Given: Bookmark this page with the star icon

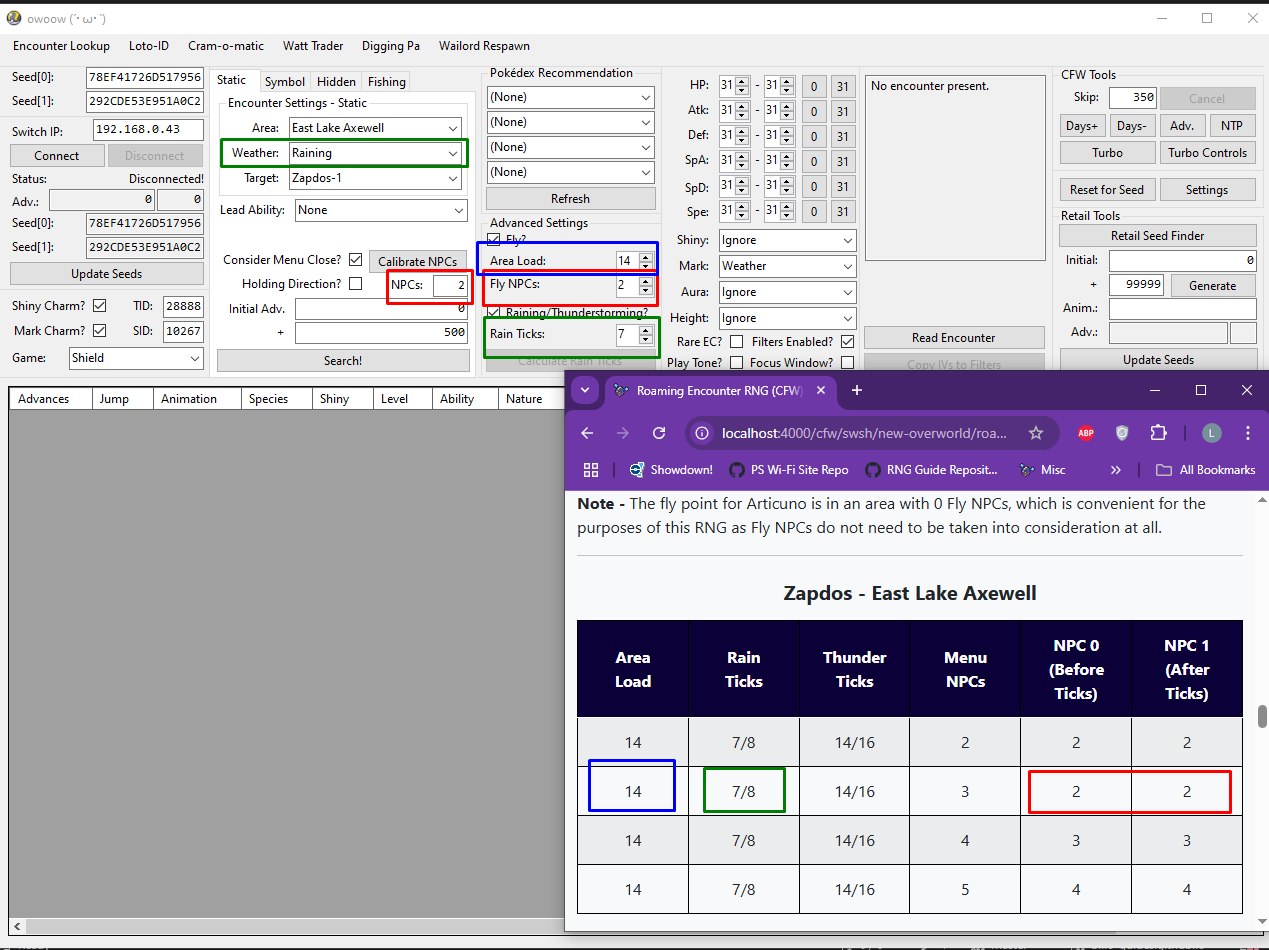Looking at the screenshot, I should (1036, 433).
